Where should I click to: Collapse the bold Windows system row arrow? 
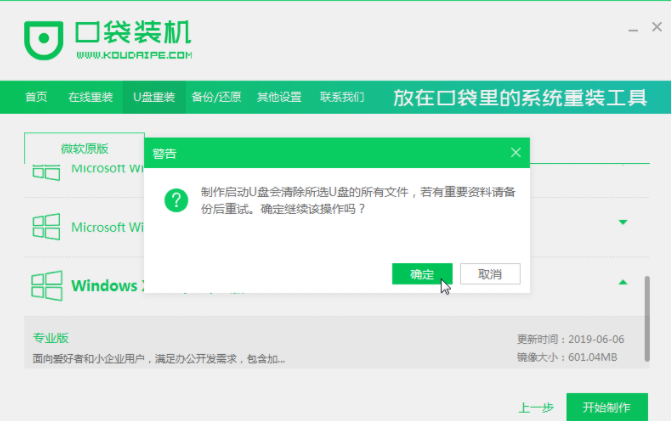[623, 282]
